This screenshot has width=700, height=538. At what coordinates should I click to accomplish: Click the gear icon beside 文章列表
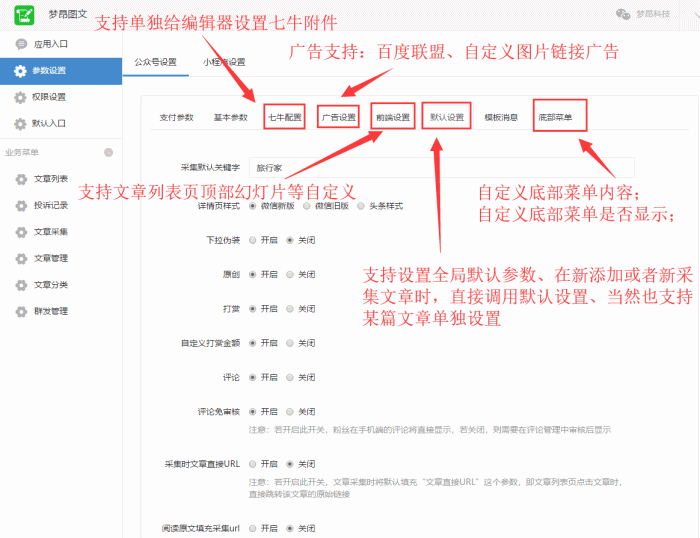click(x=21, y=179)
